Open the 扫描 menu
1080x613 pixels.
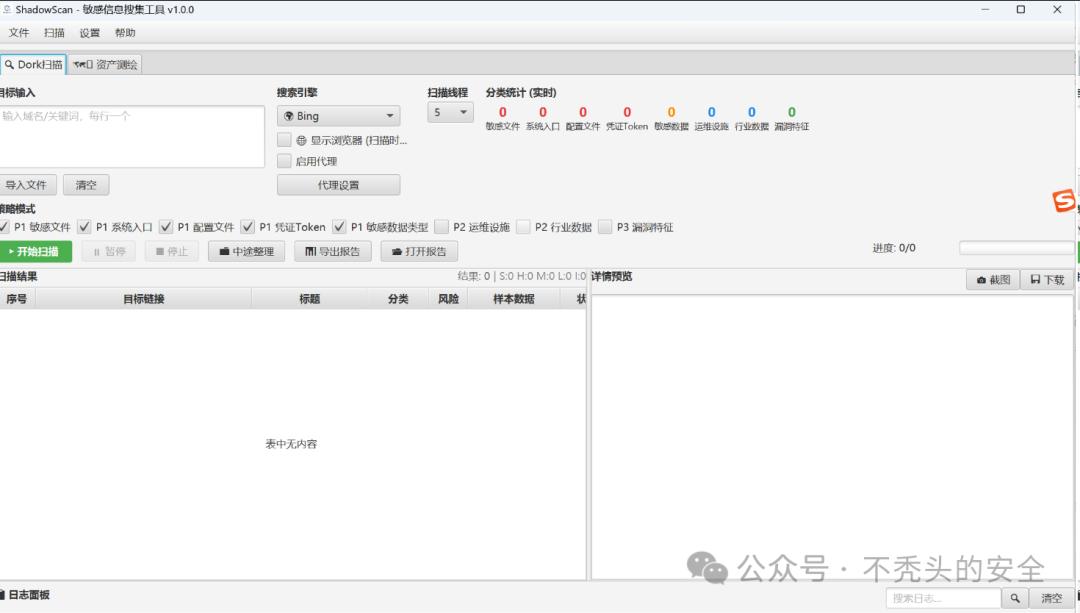click(x=54, y=32)
